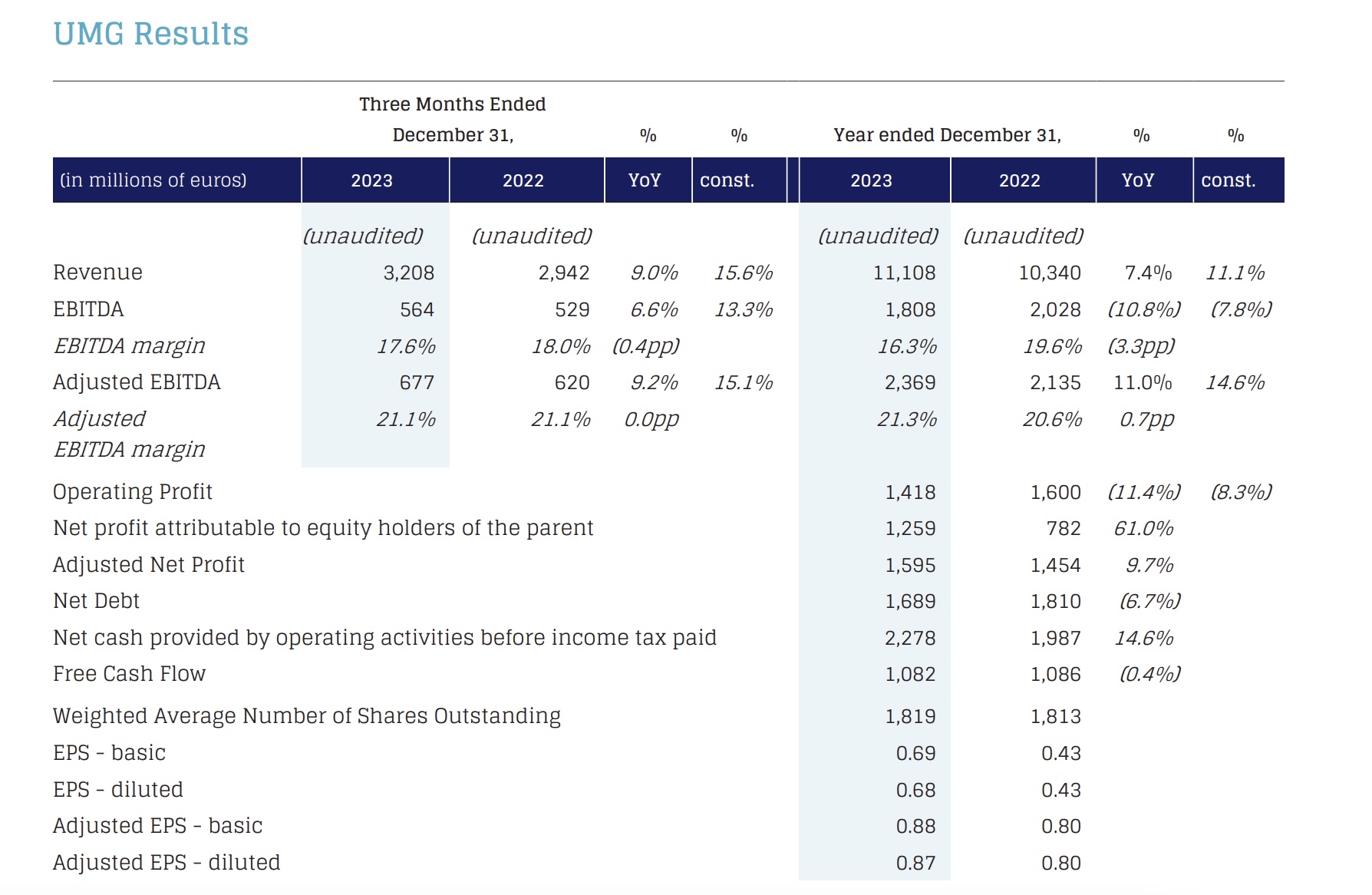Click EBITDA YoY value (10.8%)
This screenshot has width=1372, height=895.
[x=1144, y=310]
